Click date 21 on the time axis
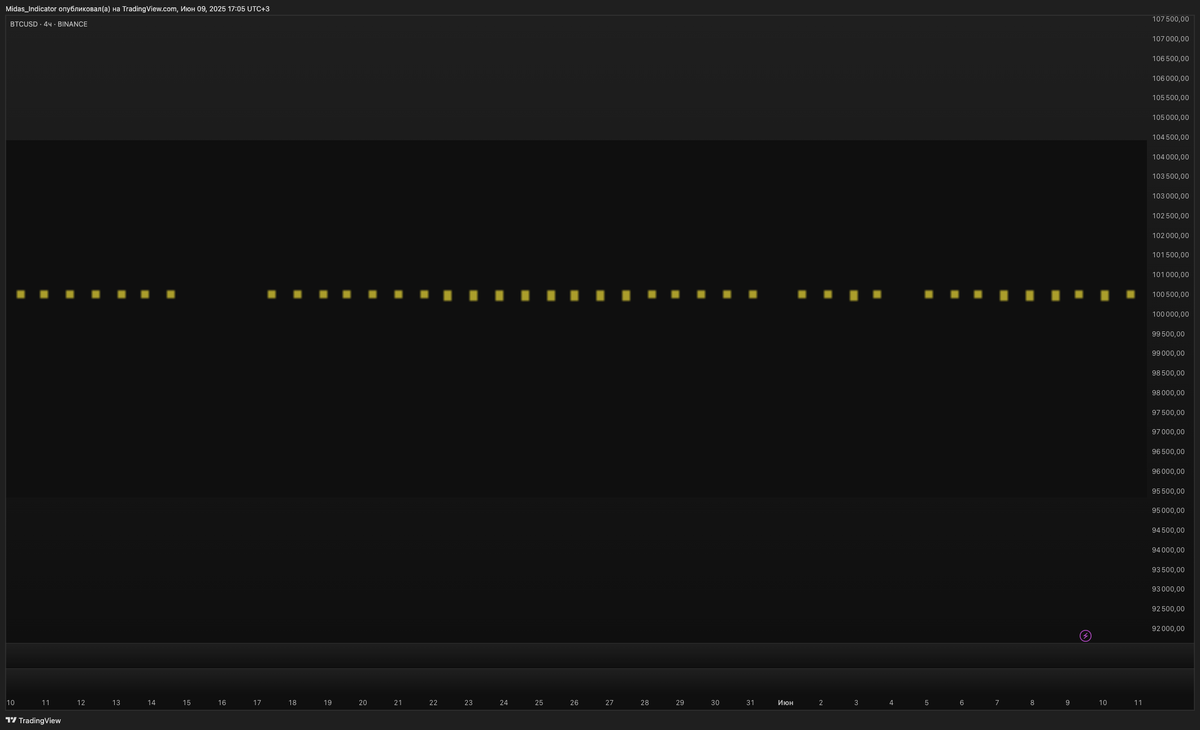This screenshot has width=1200, height=730. 398,703
